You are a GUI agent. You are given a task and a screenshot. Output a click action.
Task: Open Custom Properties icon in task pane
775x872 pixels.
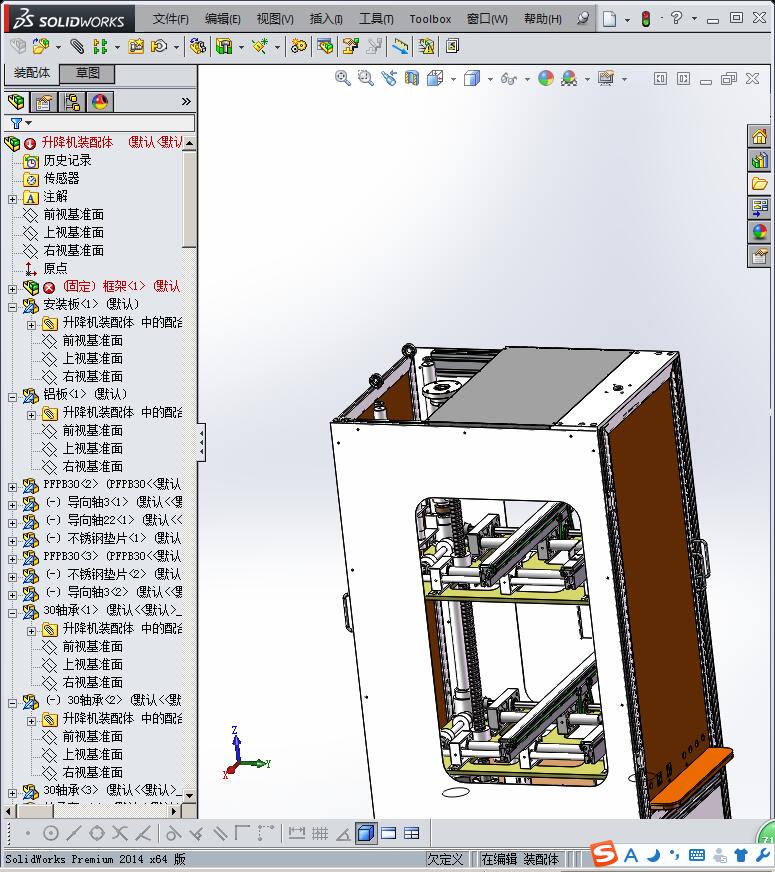(759, 256)
